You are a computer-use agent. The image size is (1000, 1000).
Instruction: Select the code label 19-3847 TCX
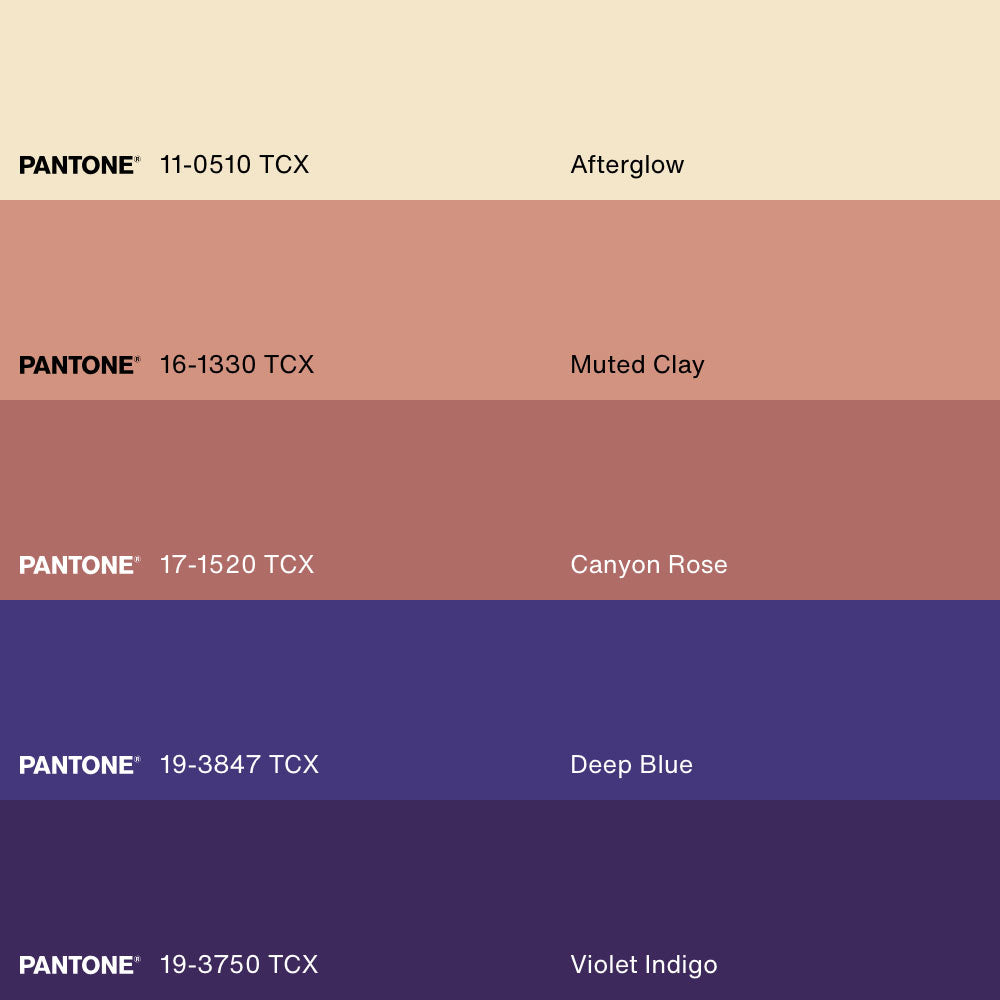[x=239, y=765]
